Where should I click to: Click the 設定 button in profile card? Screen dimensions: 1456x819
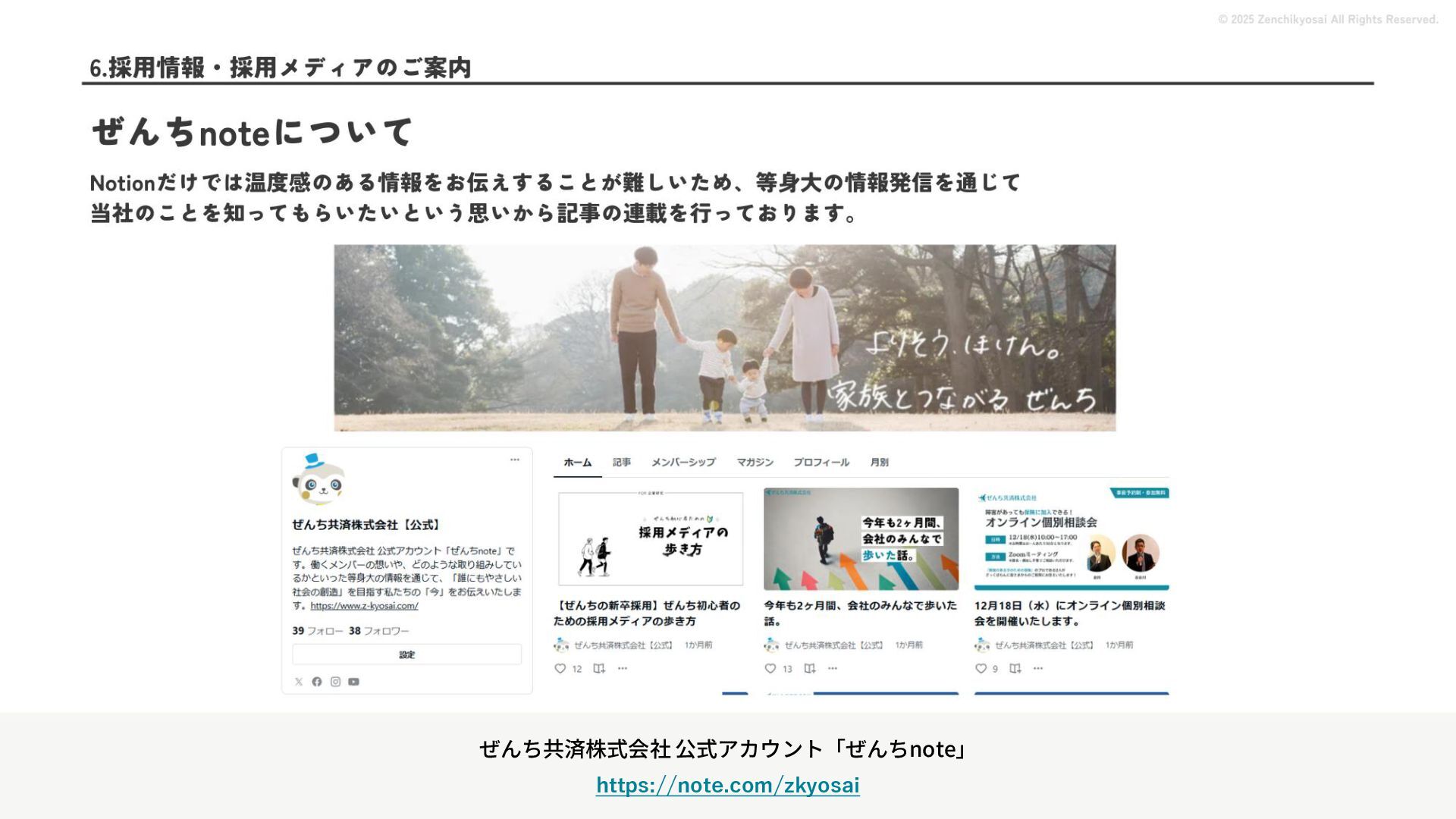(407, 654)
